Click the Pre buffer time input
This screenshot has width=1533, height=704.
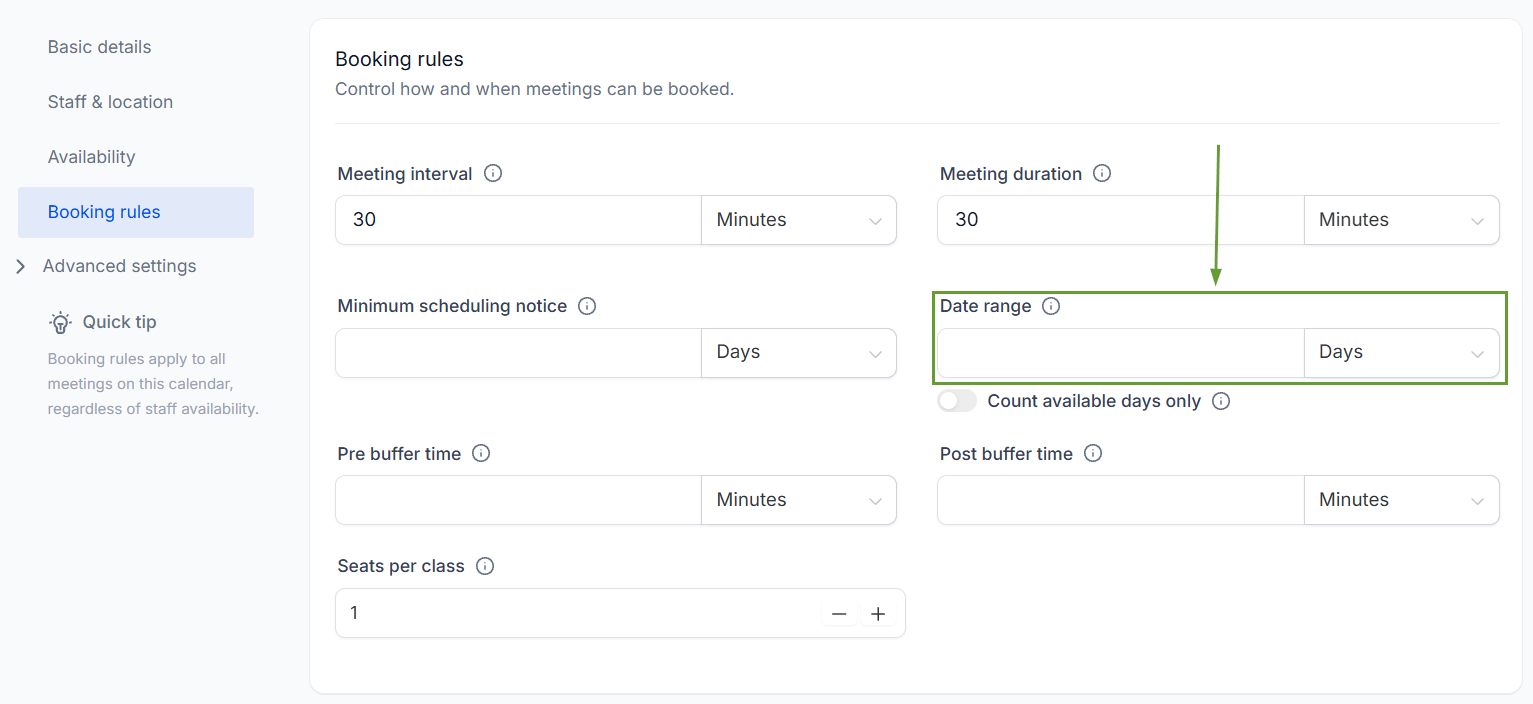pyautogui.click(x=519, y=500)
